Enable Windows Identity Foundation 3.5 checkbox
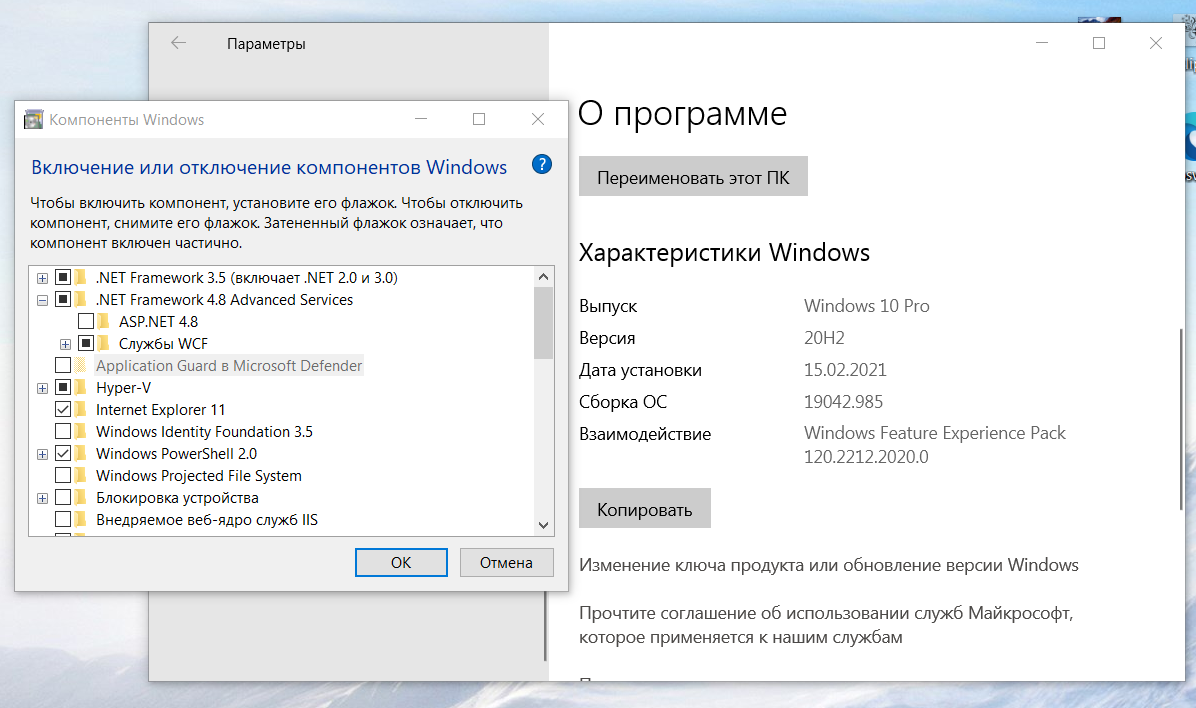 pyautogui.click(x=63, y=432)
